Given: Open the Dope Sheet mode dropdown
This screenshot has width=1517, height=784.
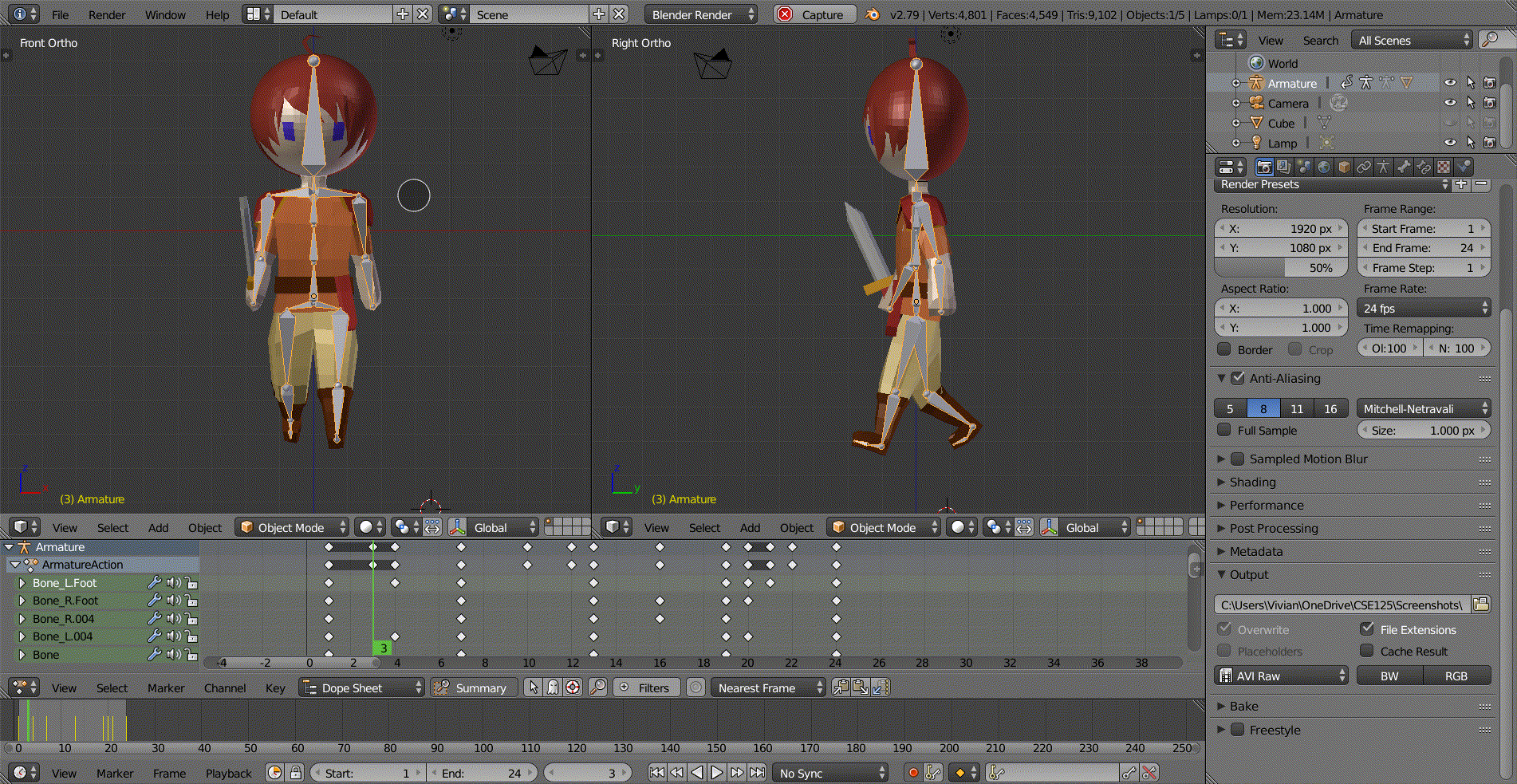Looking at the screenshot, I should click(x=362, y=687).
